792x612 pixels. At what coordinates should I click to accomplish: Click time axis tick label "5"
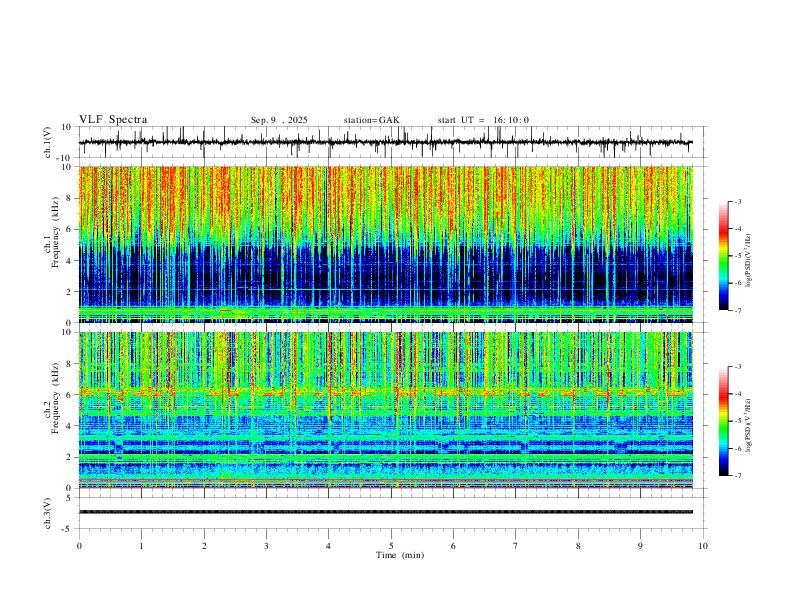click(391, 546)
